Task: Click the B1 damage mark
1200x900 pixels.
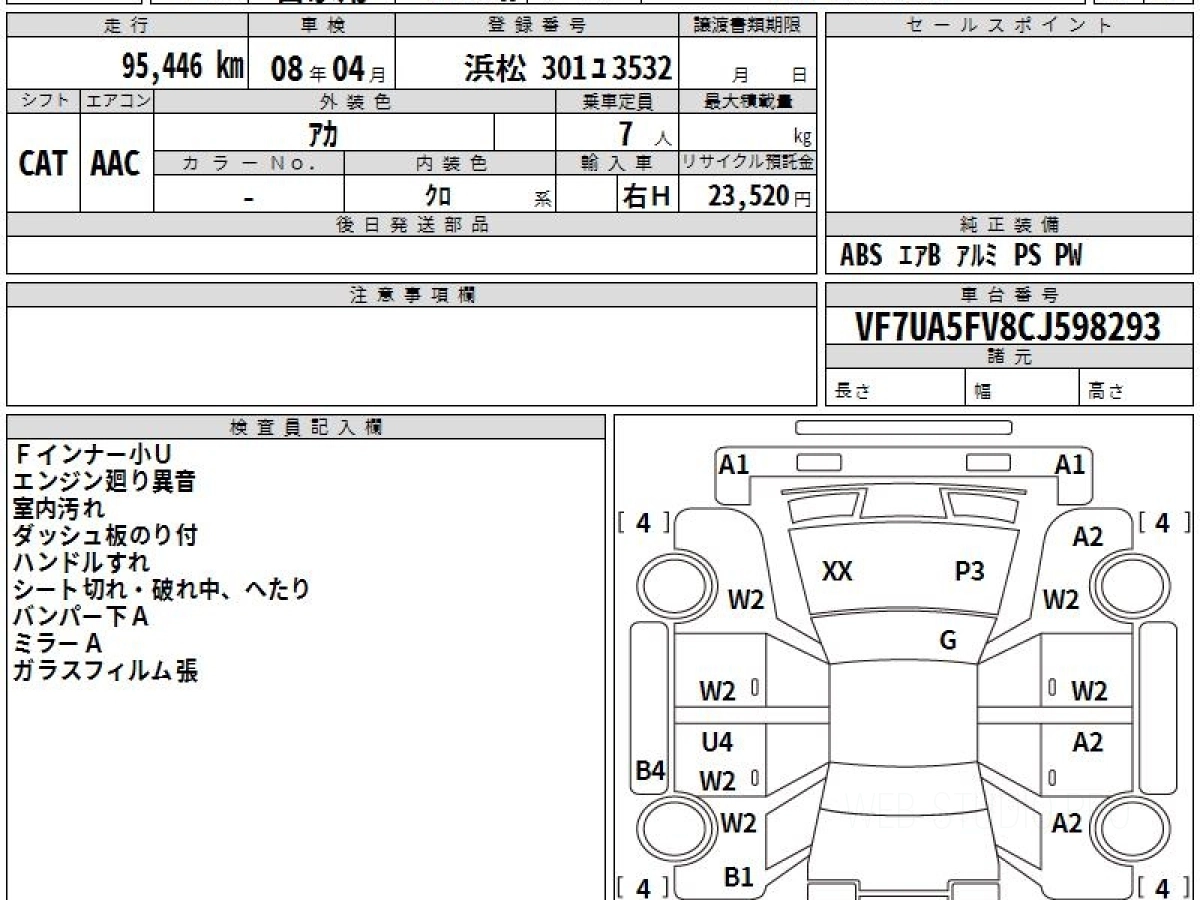Action: click(738, 877)
